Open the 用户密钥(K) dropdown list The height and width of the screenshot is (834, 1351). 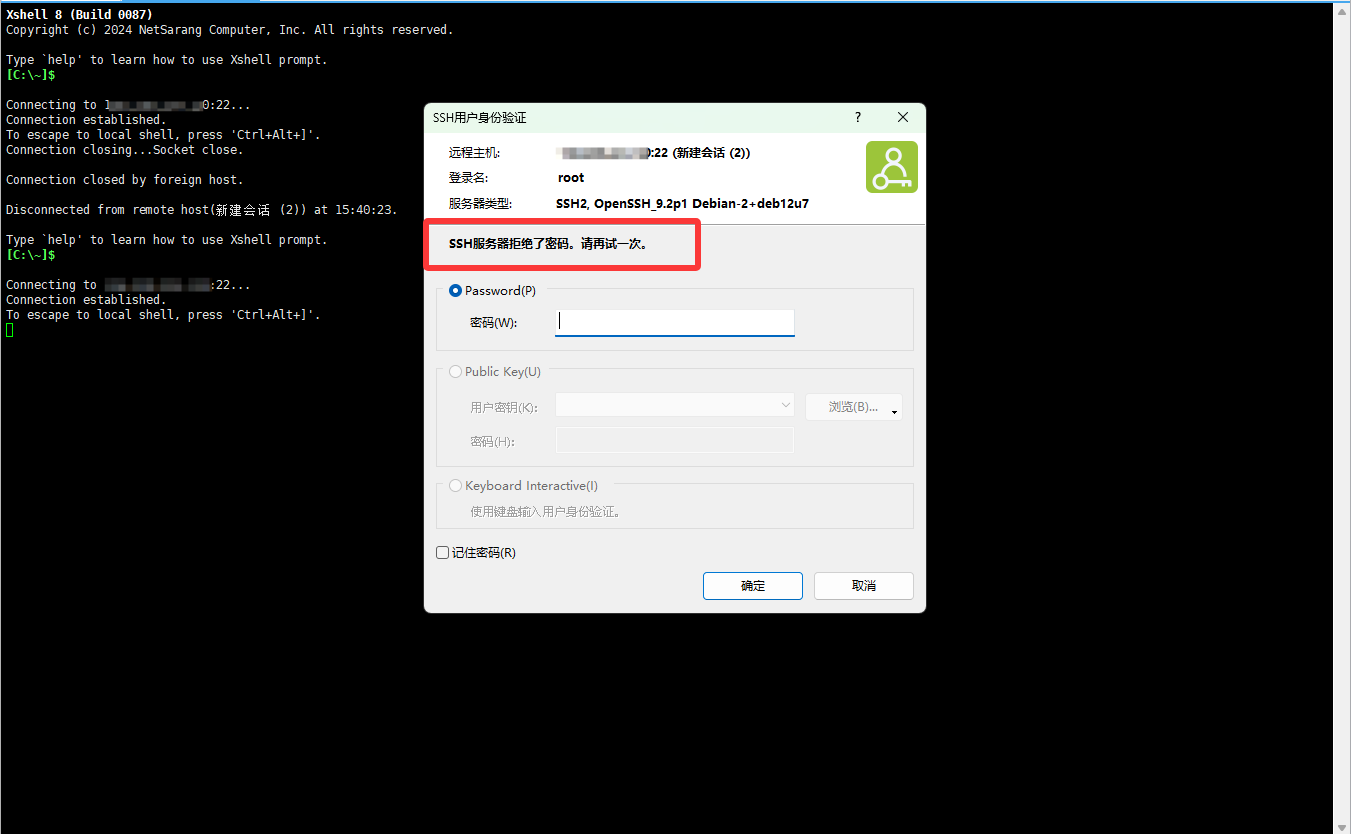[x=785, y=406]
